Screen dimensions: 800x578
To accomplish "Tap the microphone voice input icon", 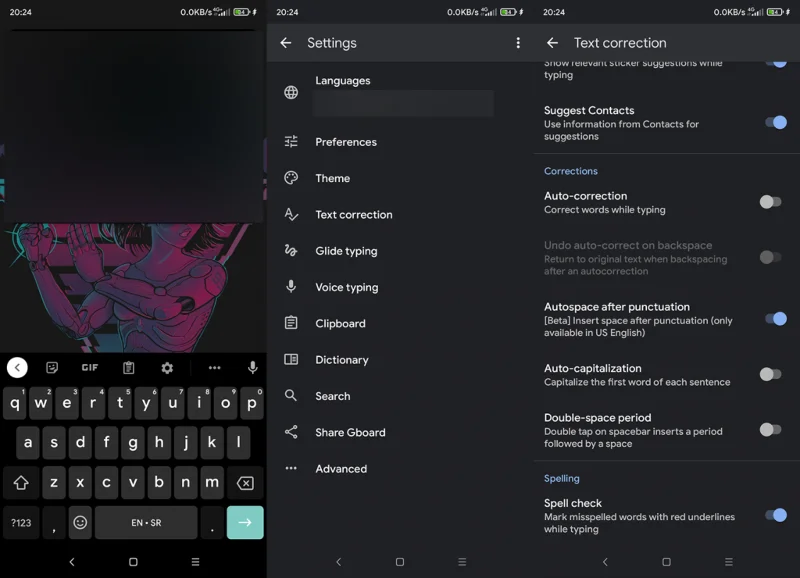I will 253,367.
